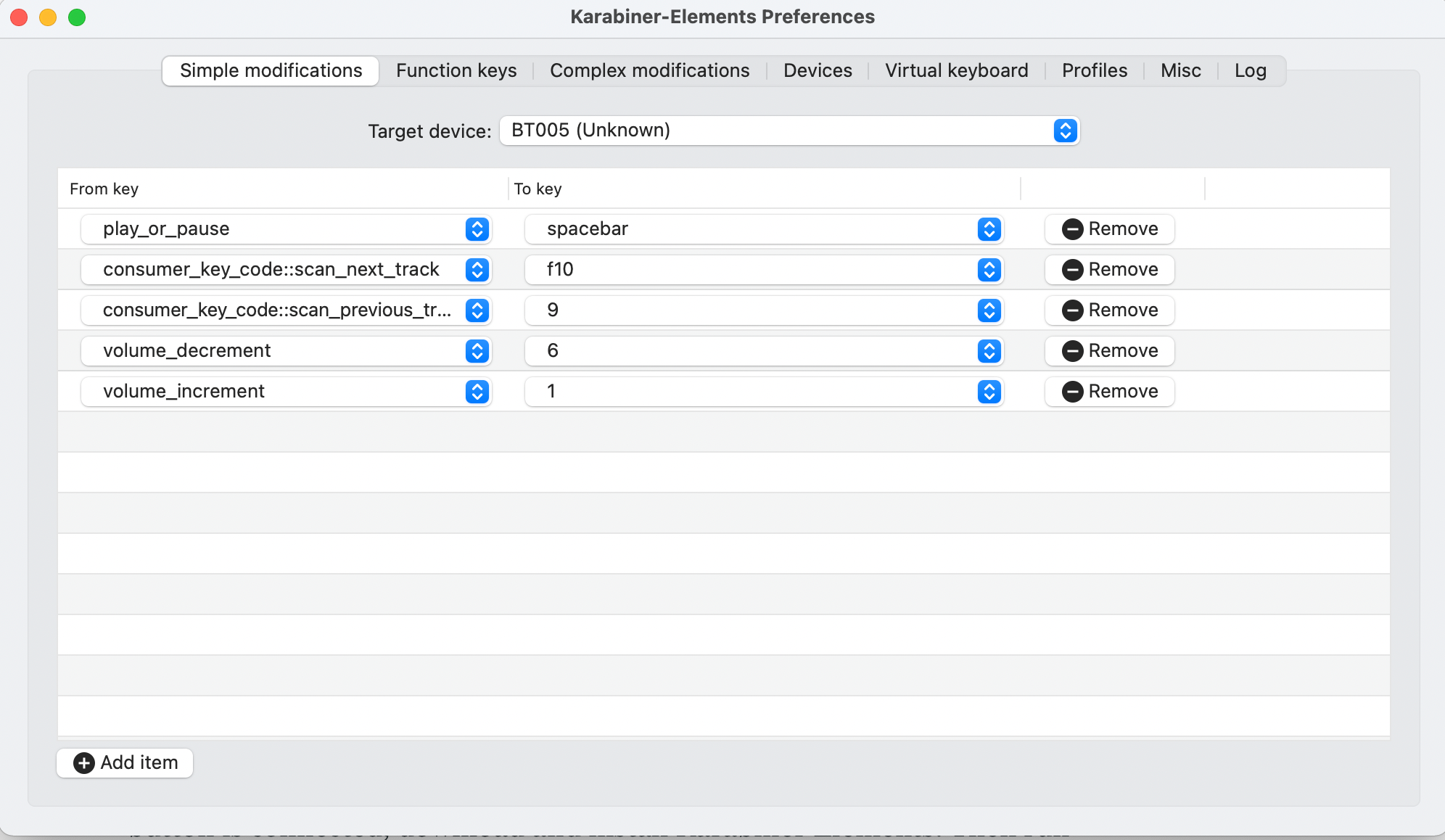This screenshot has width=1445, height=840.
Task: Go to the Devices tab
Action: 818,70
